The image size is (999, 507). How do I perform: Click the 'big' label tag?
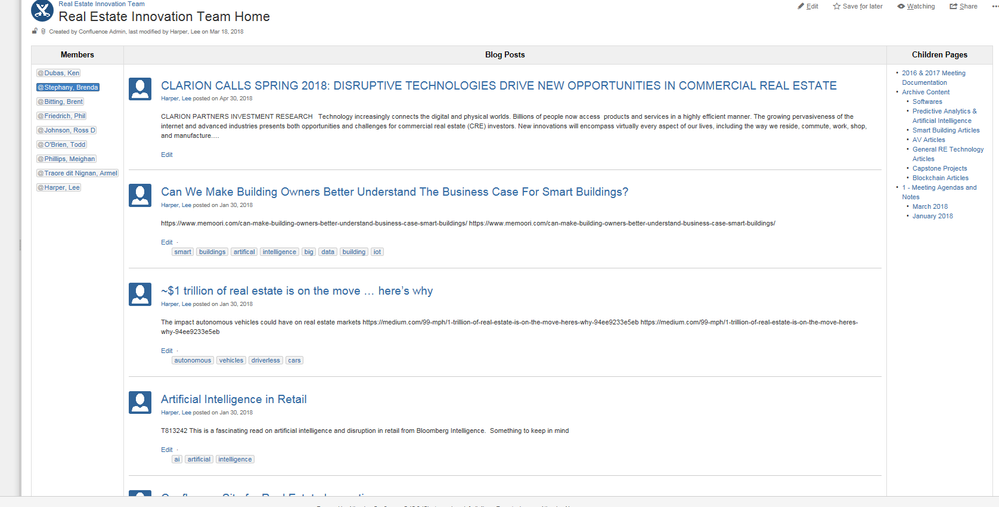[x=309, y=252]
